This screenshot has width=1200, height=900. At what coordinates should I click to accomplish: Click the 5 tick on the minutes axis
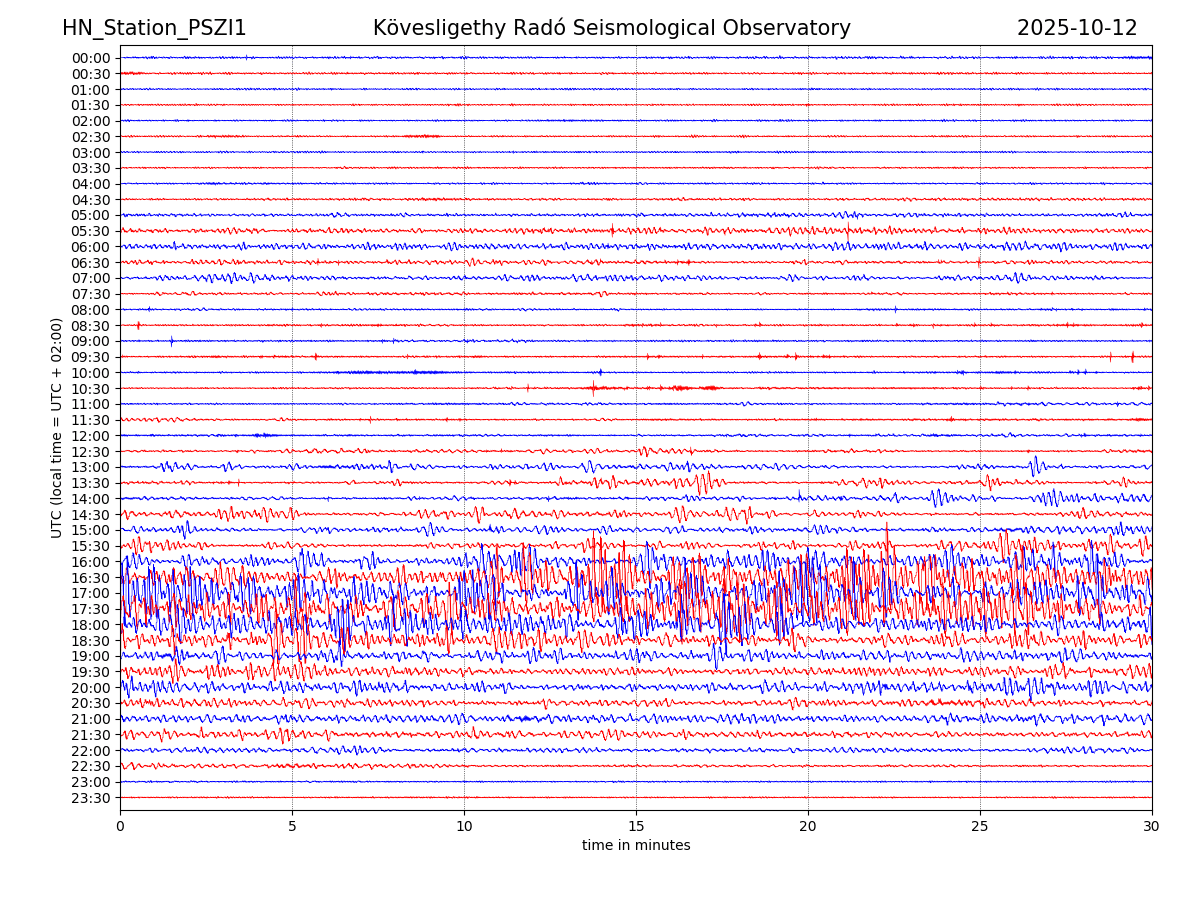pos(292,827)
